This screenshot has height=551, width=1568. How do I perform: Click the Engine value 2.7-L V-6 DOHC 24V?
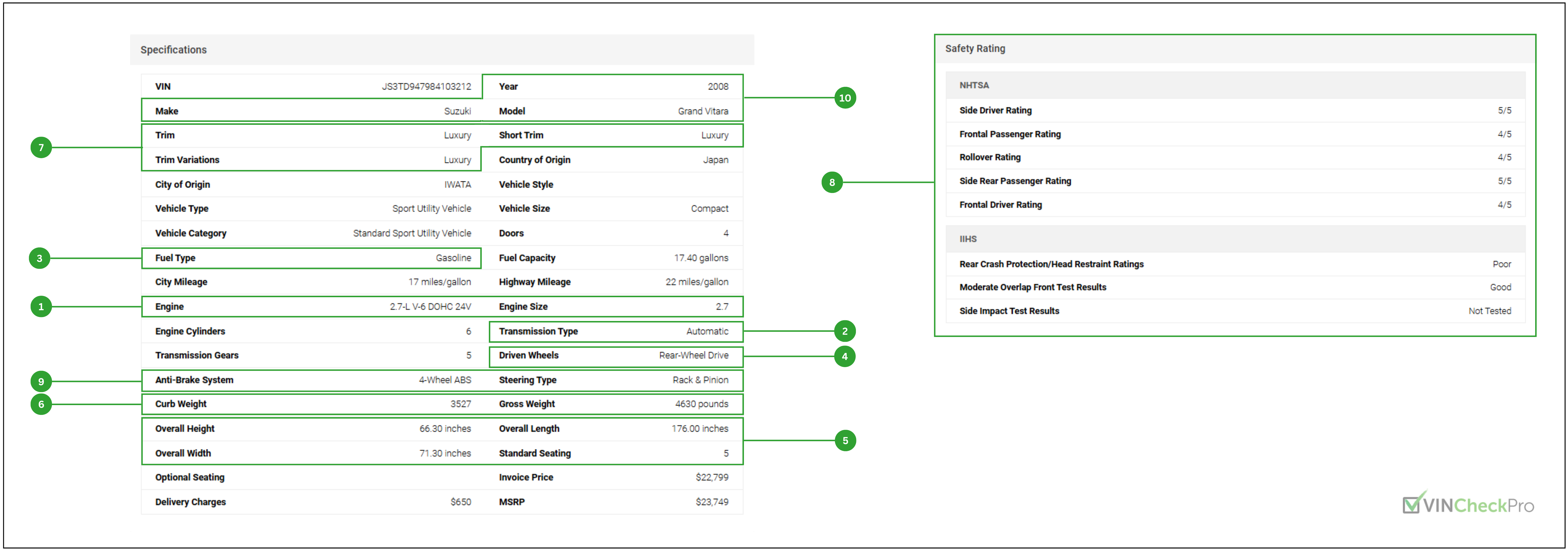(430, 307)
